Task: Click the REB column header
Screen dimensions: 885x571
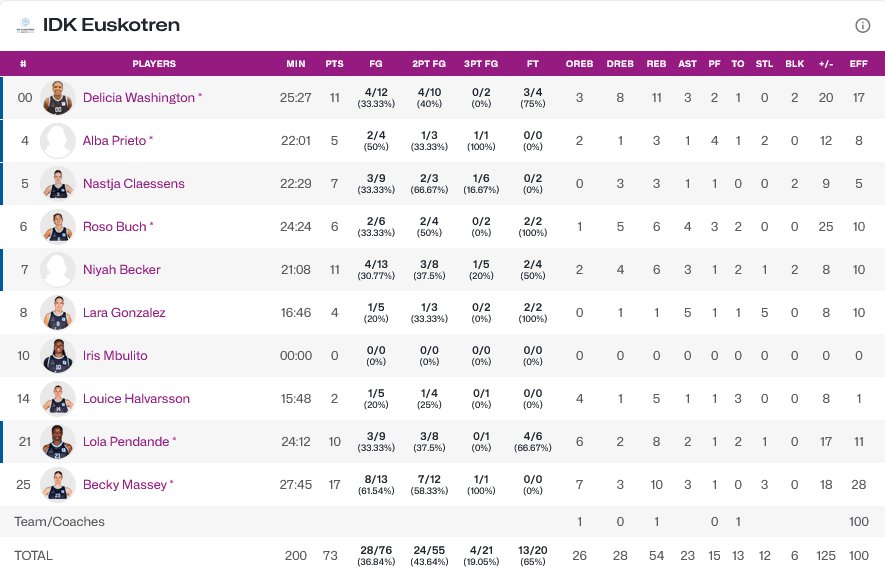Action: (656, 64)
